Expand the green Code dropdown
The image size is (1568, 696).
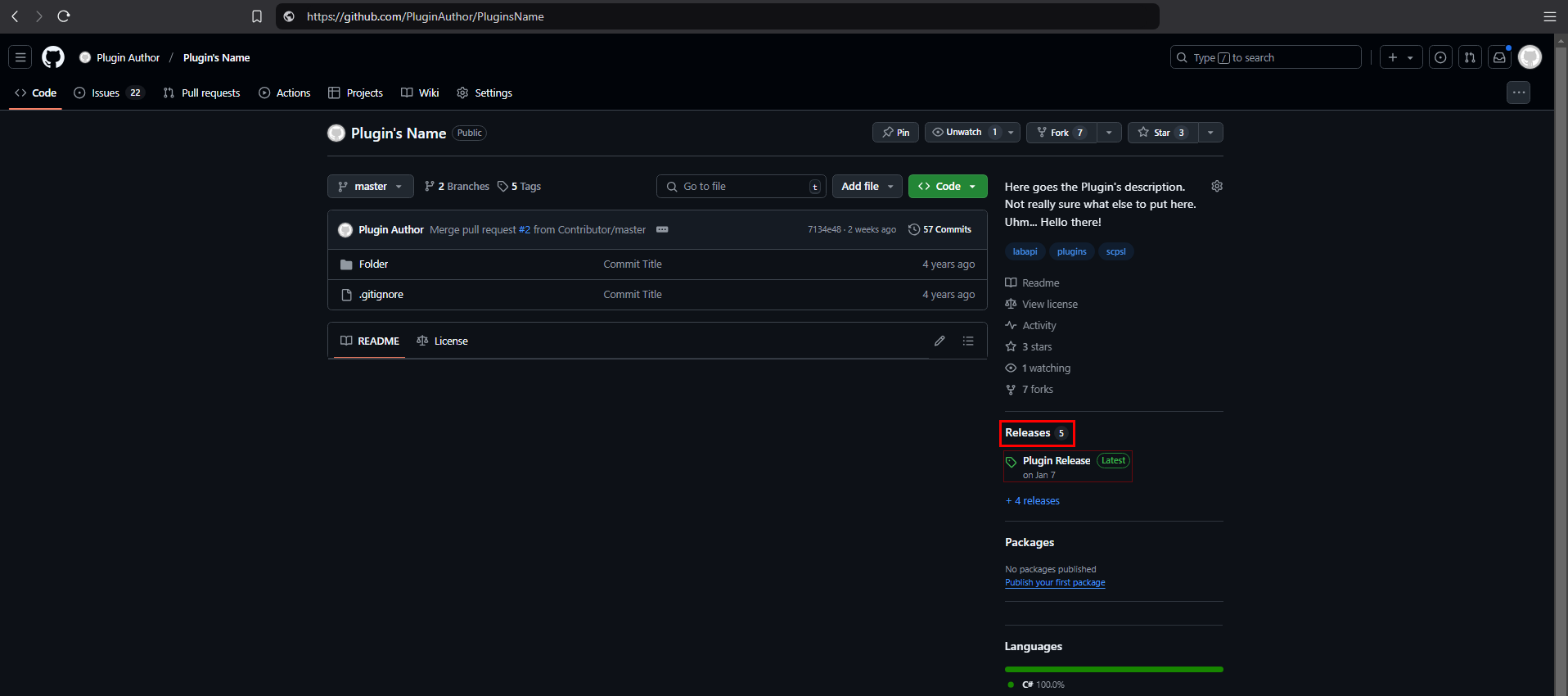(x=948, y=187)
